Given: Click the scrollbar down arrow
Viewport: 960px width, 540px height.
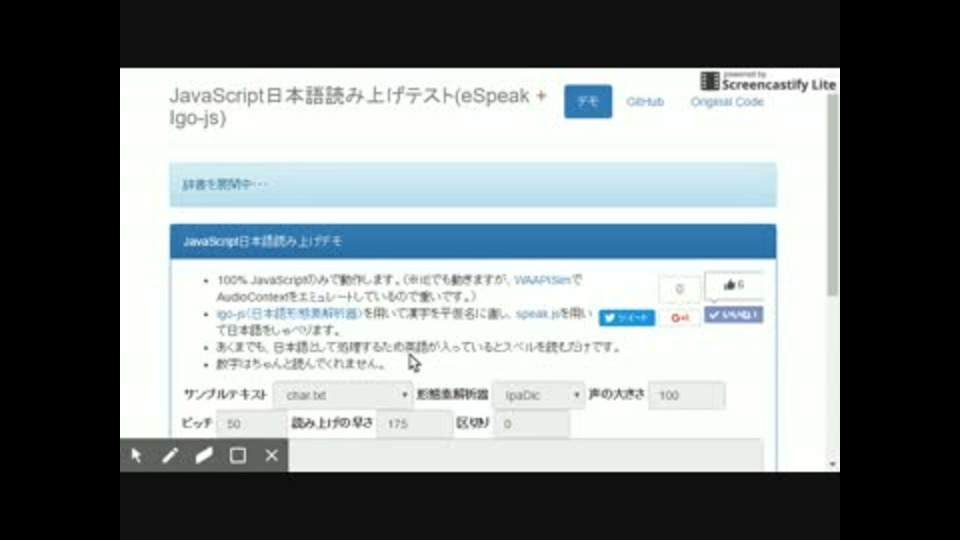Looking at the screenshot, I should tap(832, 464).
